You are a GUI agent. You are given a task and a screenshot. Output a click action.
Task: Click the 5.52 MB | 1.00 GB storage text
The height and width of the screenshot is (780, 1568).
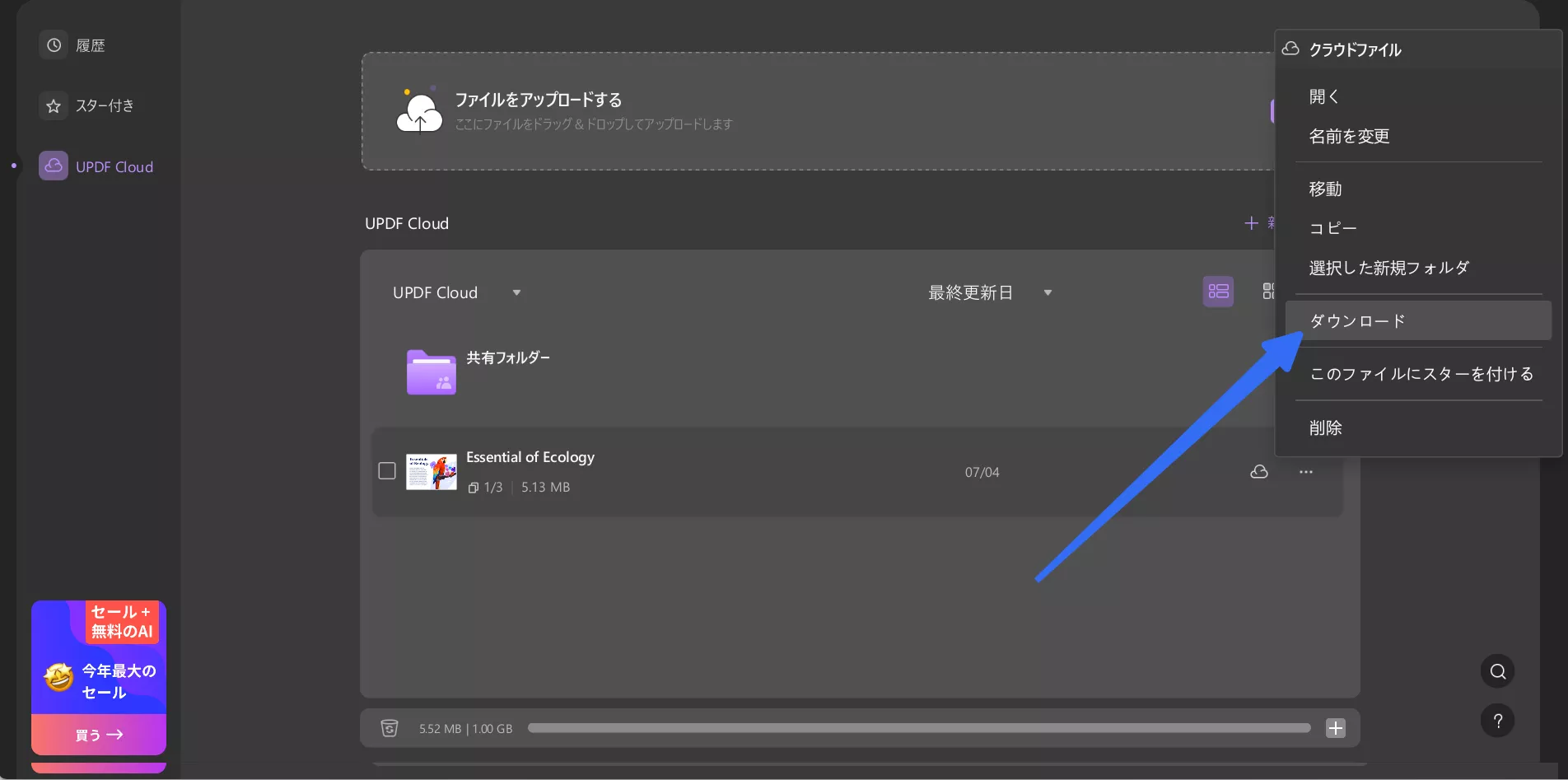coord(465,729)
